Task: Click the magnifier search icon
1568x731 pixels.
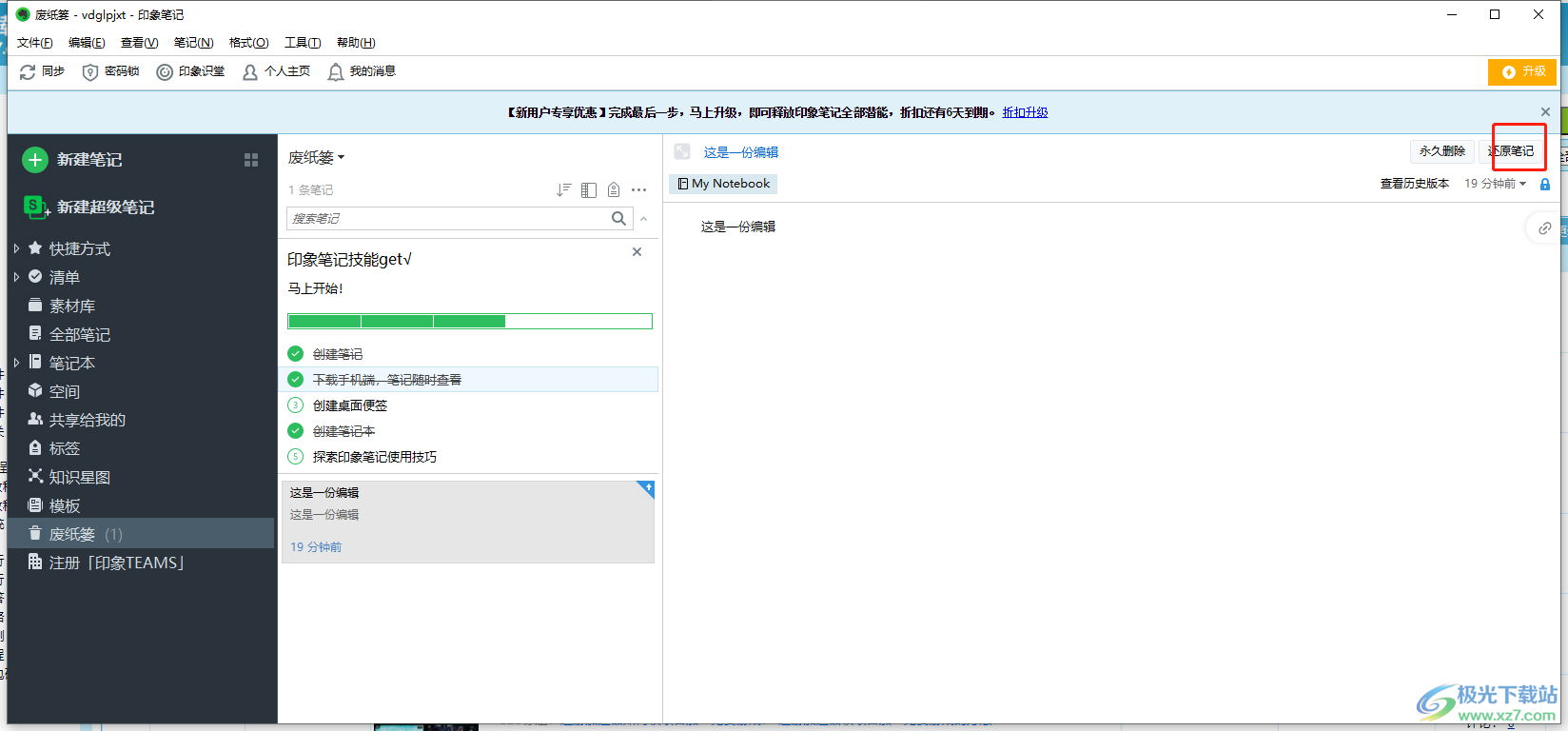Action: point(619,218)
